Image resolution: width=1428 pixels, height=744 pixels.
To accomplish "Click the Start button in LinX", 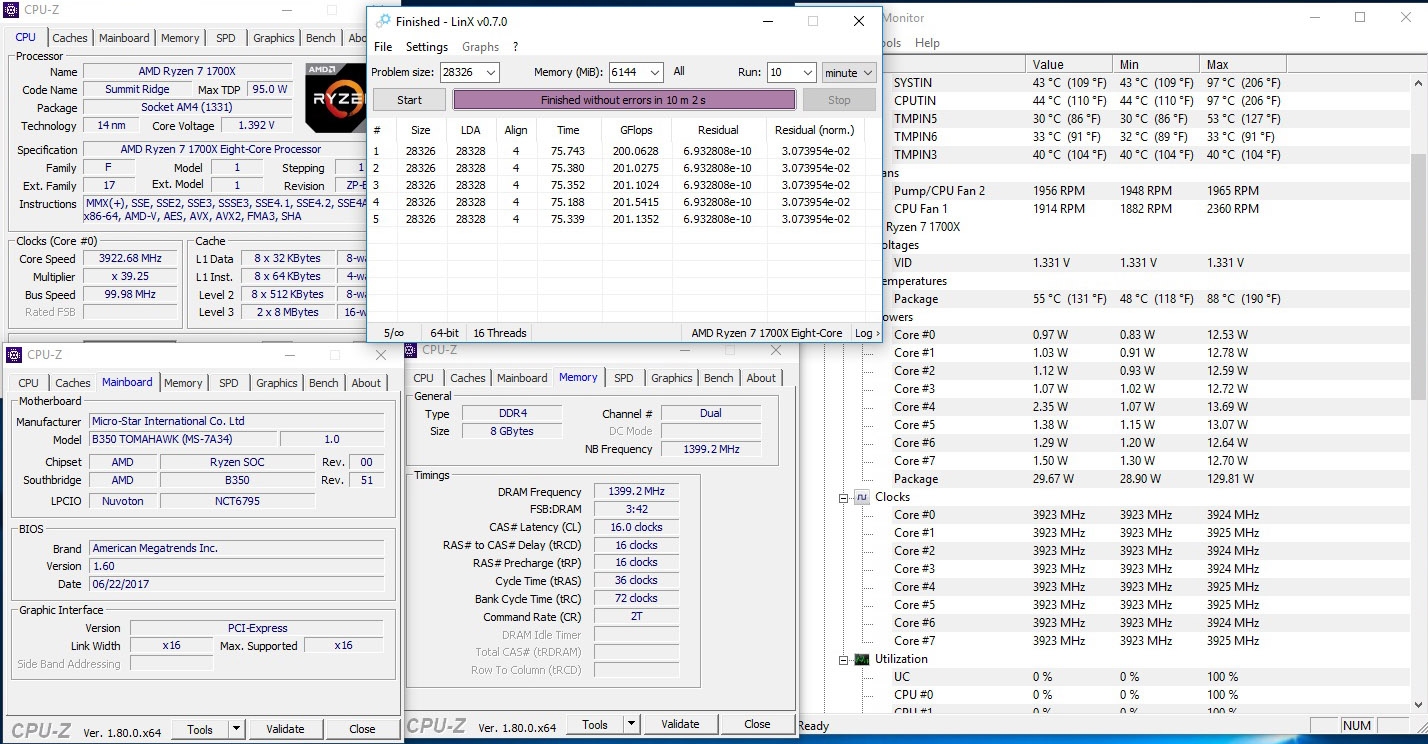I will coord(409,100).
